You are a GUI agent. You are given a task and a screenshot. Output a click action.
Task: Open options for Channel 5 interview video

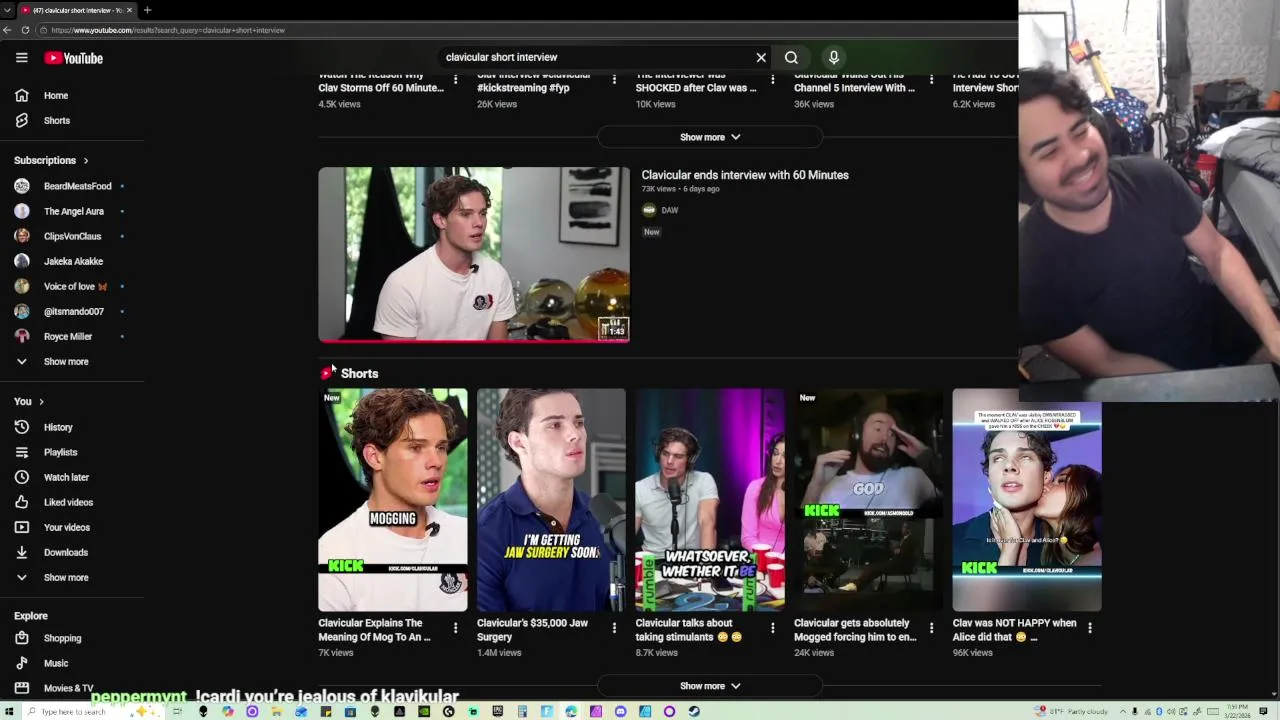point(931,79)
